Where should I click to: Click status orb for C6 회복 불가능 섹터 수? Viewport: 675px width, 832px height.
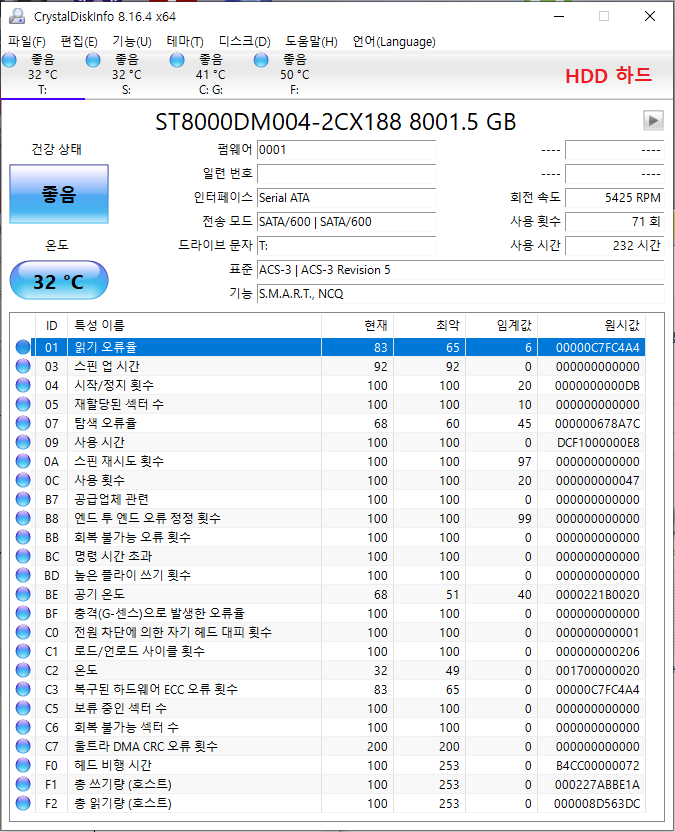tap(23, 727)
